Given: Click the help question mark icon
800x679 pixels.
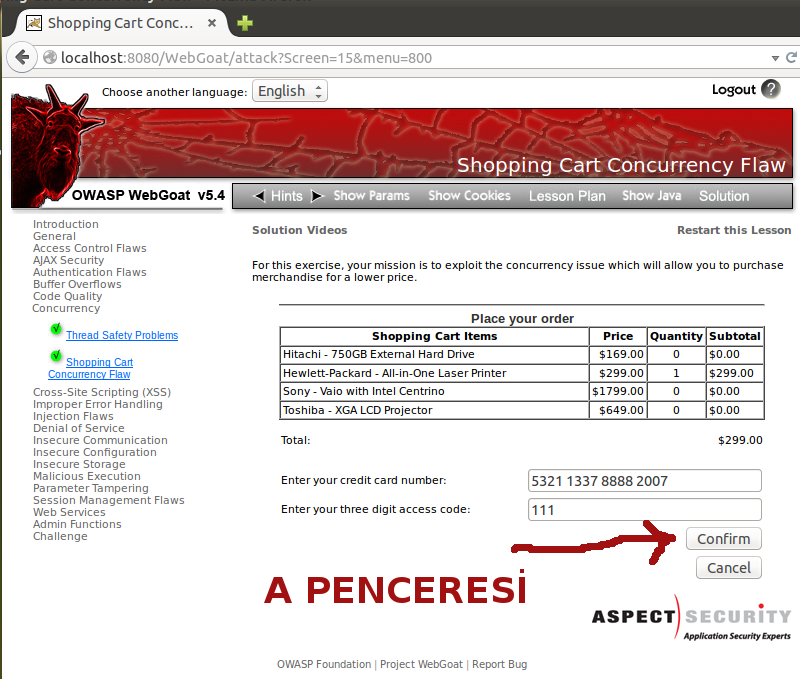Looking at the screenshot, I should [x=770, y=89].
